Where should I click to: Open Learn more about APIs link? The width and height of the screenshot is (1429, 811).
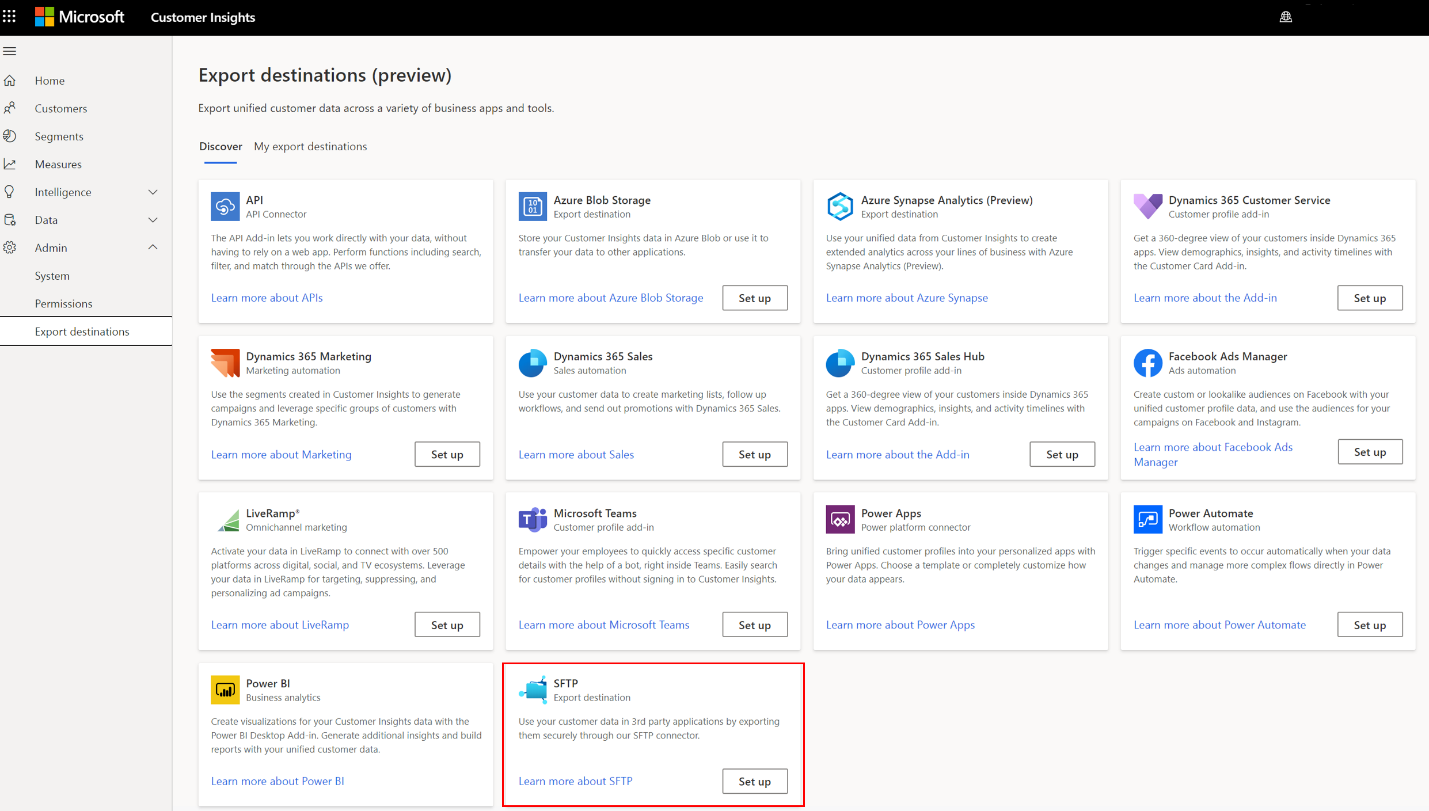coord(267,298)
